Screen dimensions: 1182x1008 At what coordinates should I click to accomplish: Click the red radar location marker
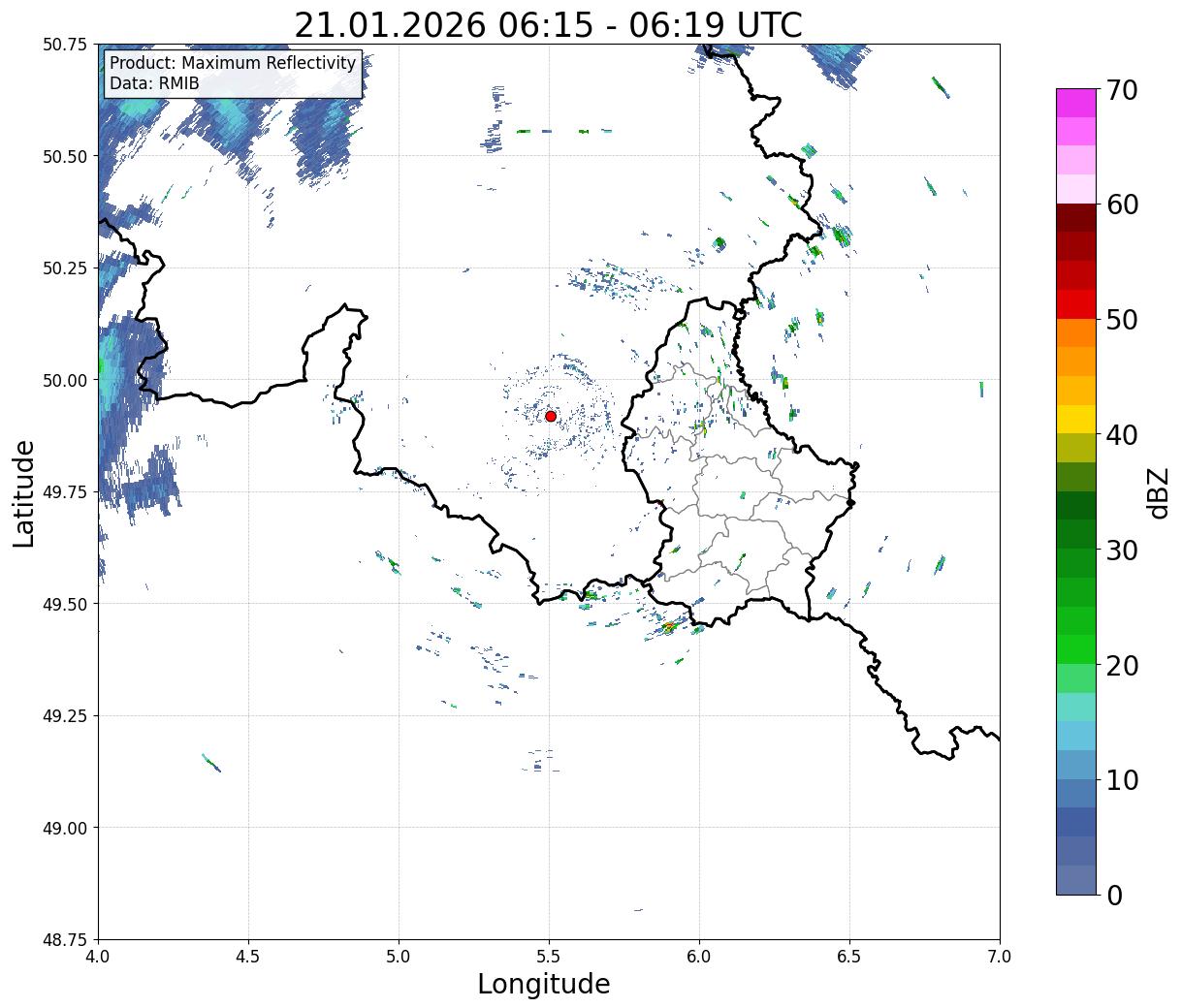pos(550,416)
